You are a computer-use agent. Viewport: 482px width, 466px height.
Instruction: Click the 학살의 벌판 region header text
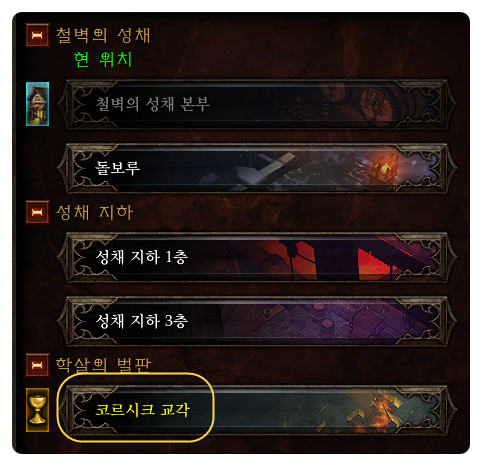coord(103,365)
